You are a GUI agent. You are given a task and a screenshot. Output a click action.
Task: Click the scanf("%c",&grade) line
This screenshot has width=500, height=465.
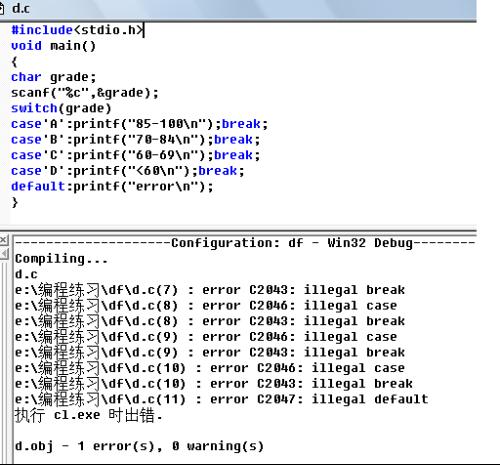tap(85, 93)
